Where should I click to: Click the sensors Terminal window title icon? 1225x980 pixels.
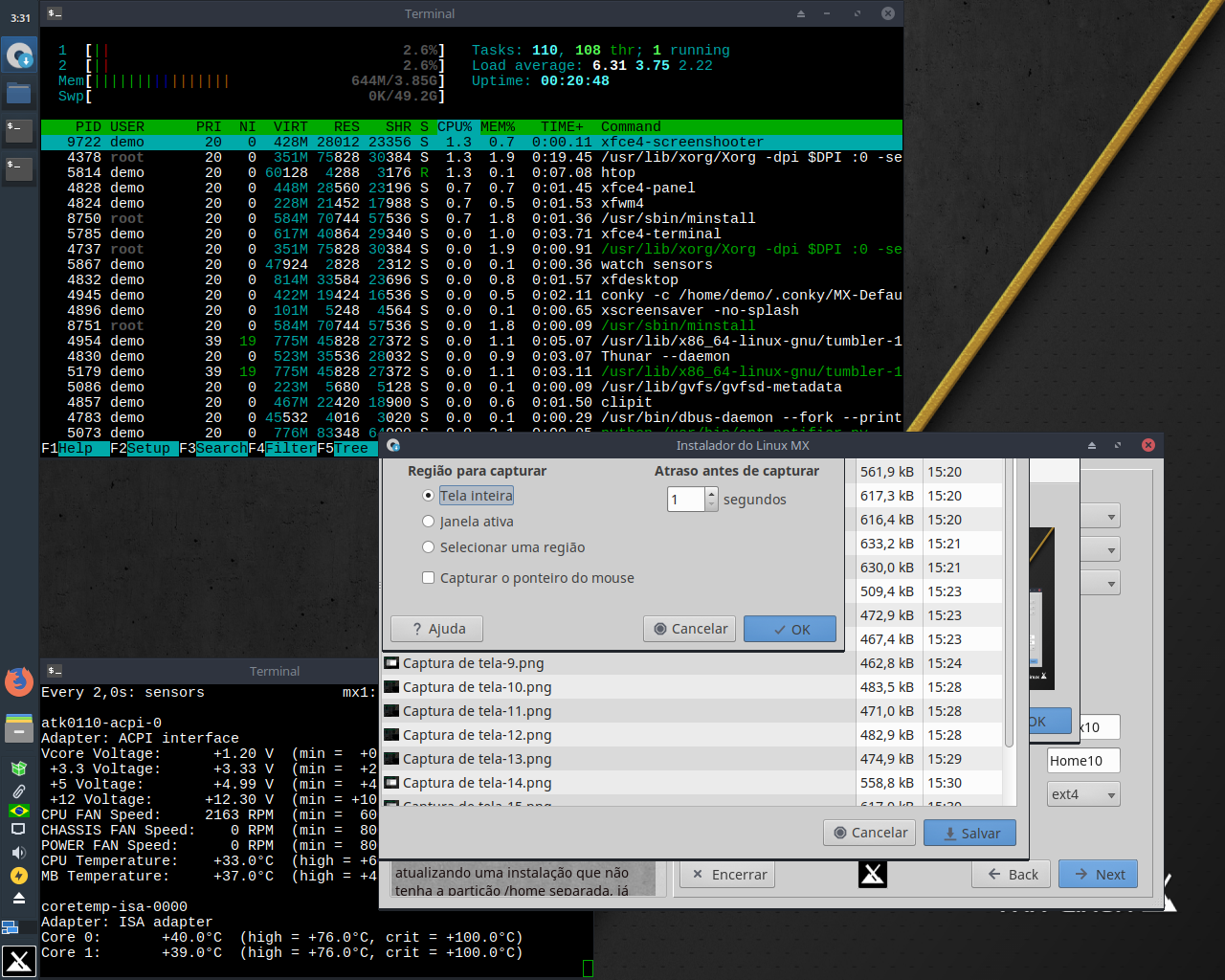click(56, 671)
